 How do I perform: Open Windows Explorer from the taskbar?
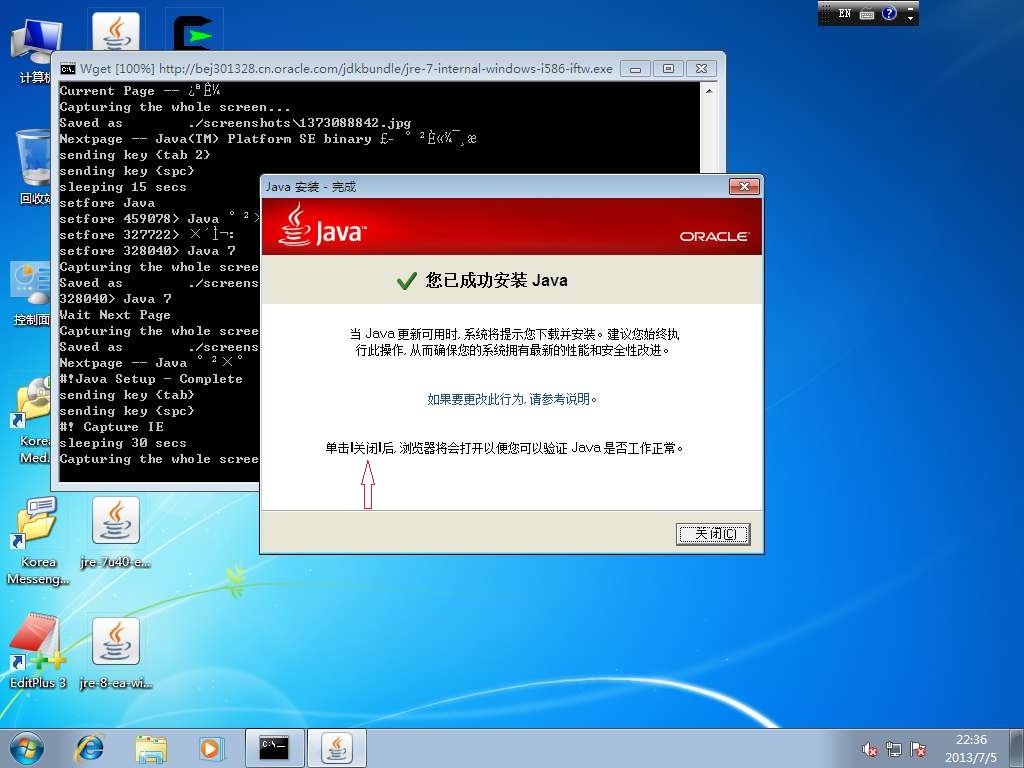click(151, 747)
